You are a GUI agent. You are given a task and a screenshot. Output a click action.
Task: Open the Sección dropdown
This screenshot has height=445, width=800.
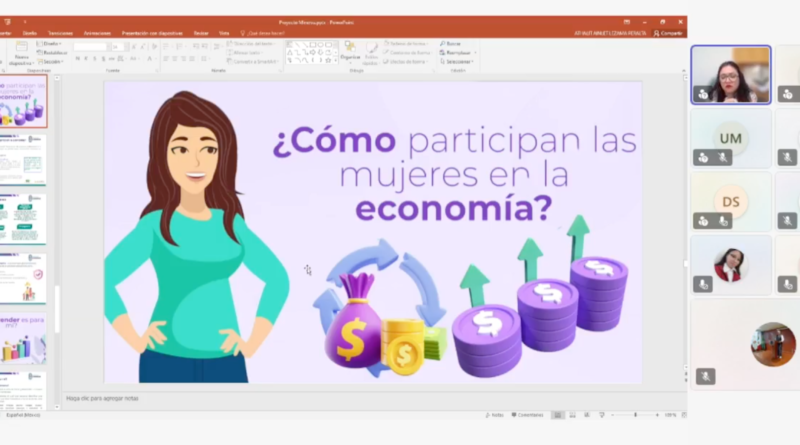[x=52, y=61]
